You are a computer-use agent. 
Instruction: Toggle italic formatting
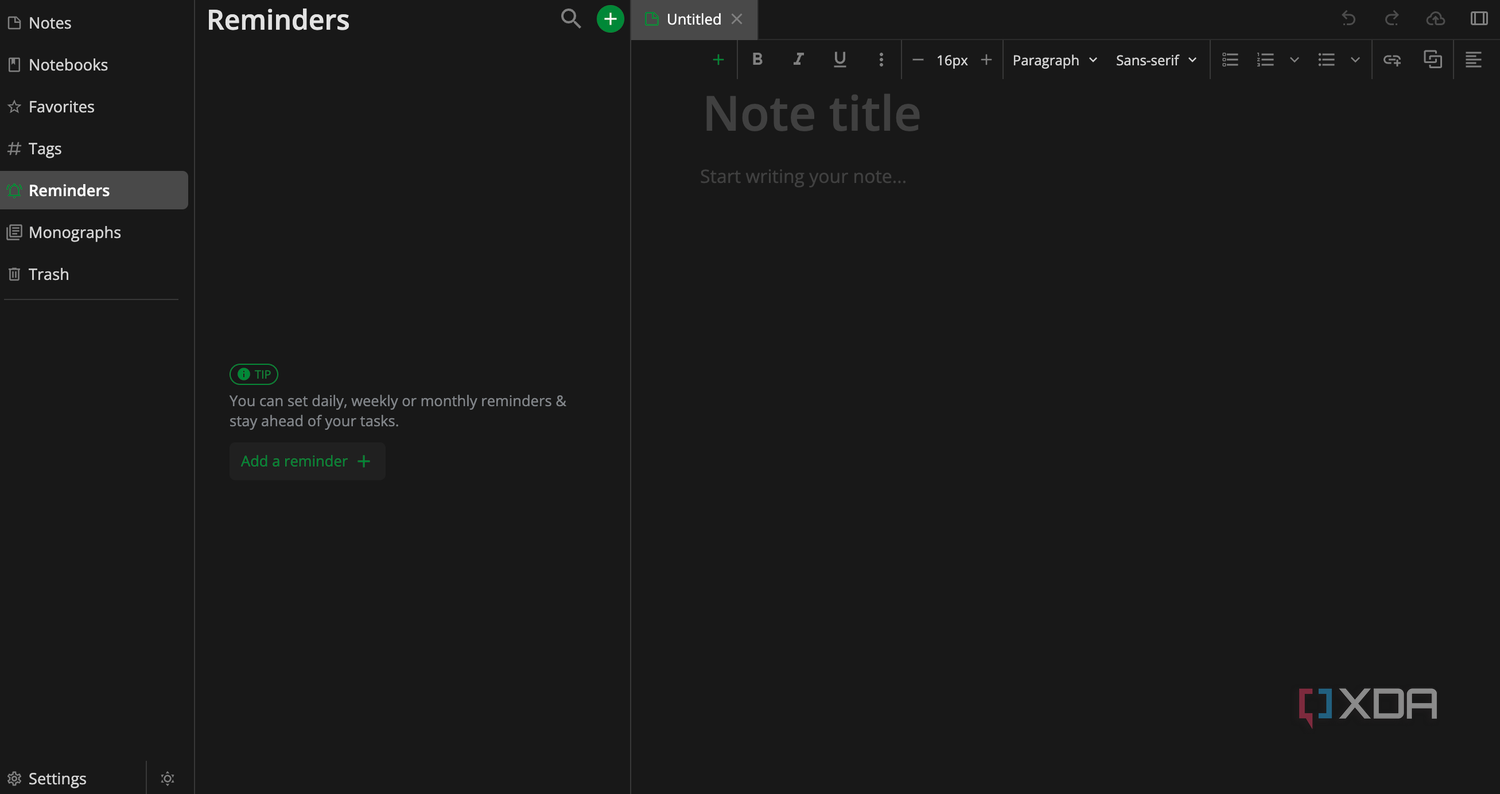coord(798,60)
